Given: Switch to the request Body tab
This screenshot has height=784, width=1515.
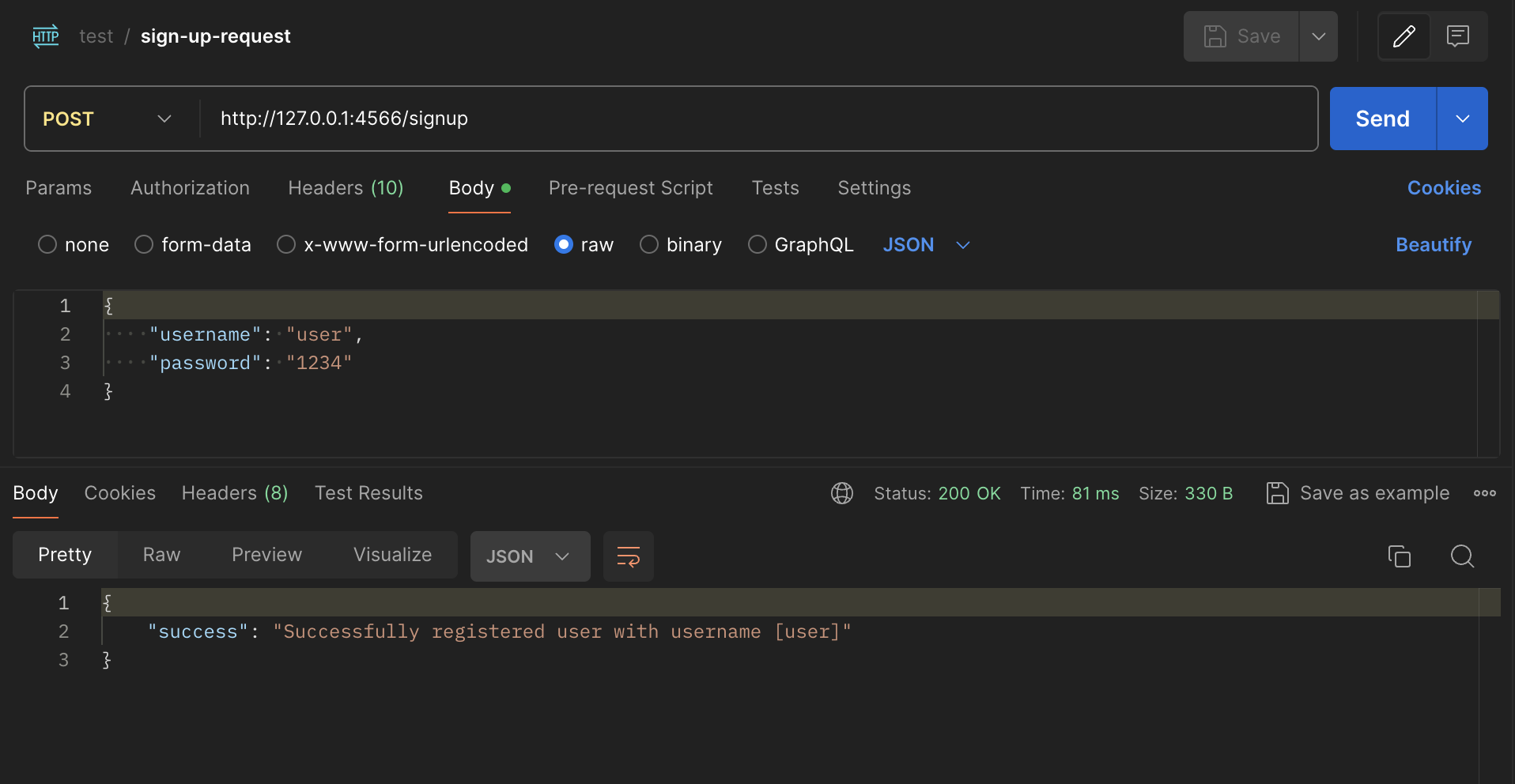Looking at the screenshot, I should [479, 188].
